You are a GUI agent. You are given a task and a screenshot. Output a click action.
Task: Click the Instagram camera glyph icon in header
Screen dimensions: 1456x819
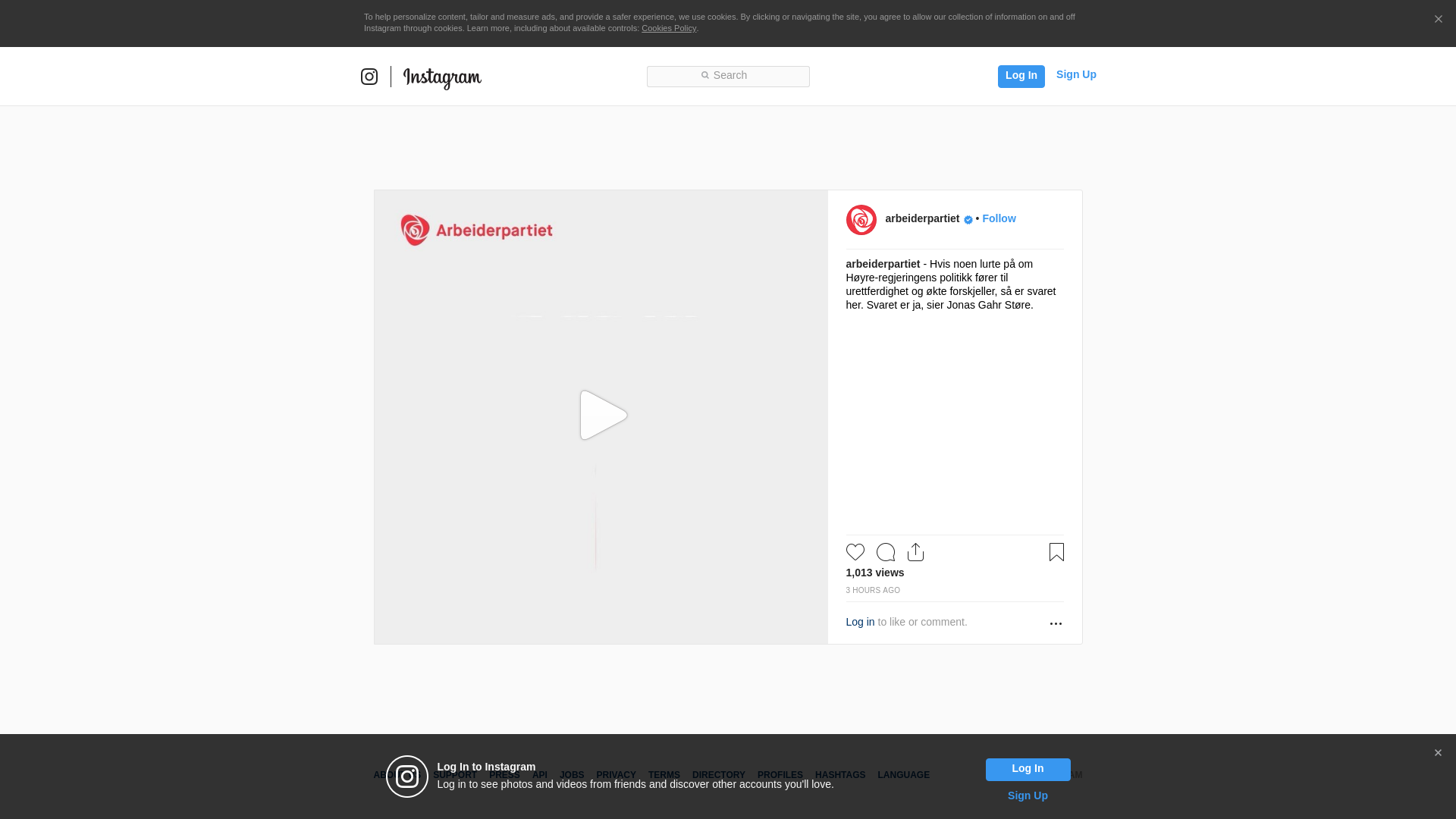369,77
